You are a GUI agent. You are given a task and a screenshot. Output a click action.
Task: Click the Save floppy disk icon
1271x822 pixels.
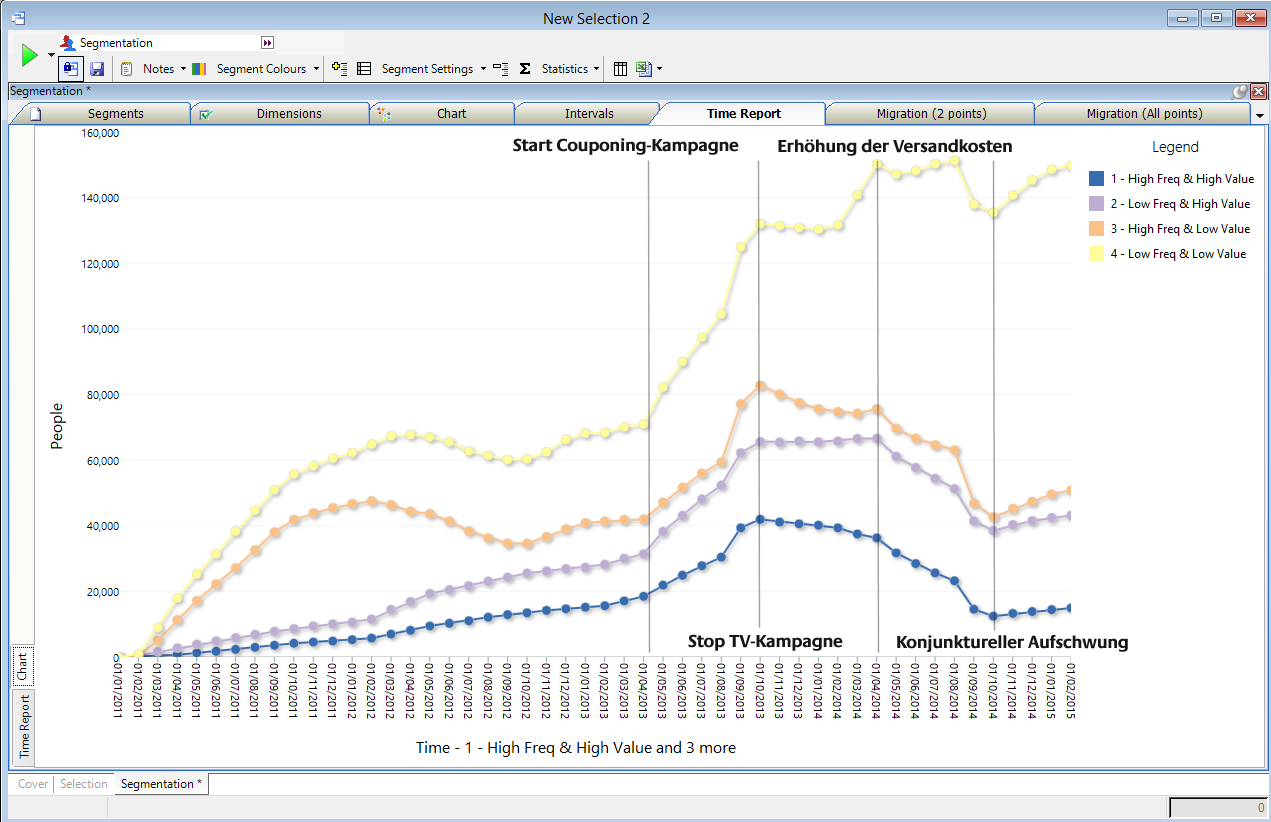click(97, 69)
